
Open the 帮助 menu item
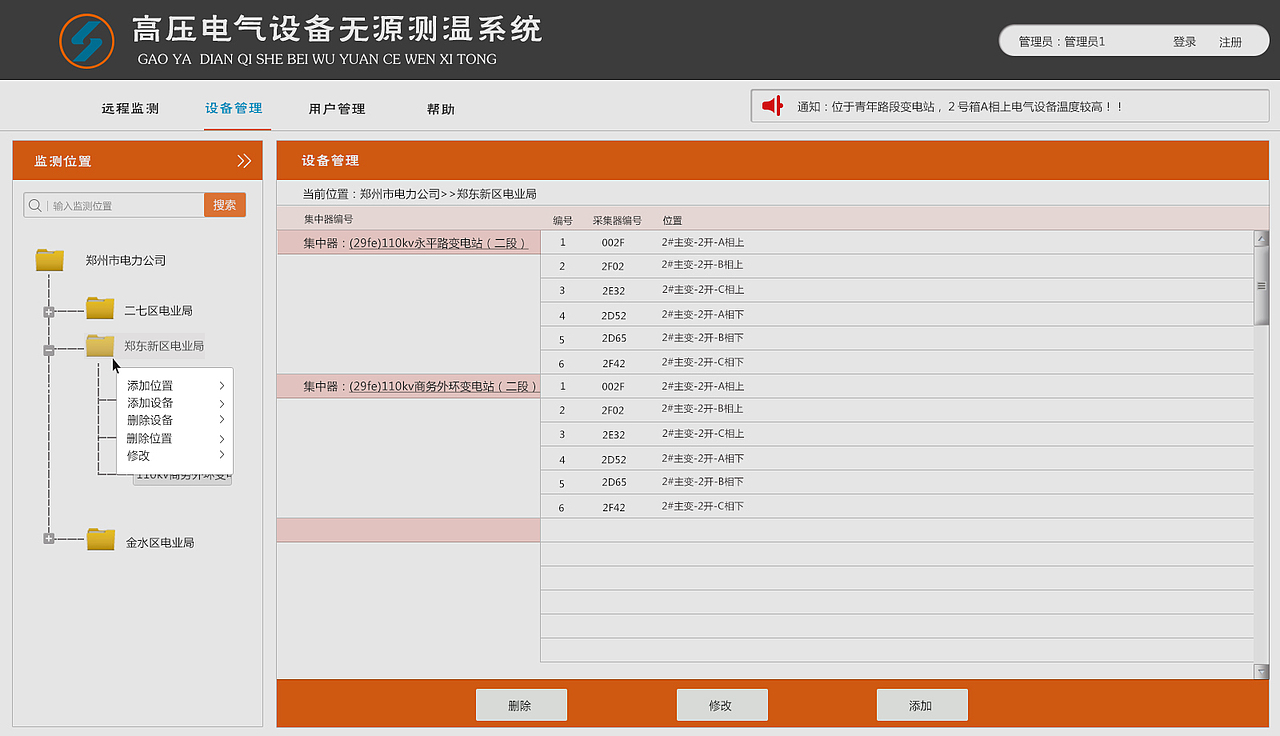click(442, 108)
